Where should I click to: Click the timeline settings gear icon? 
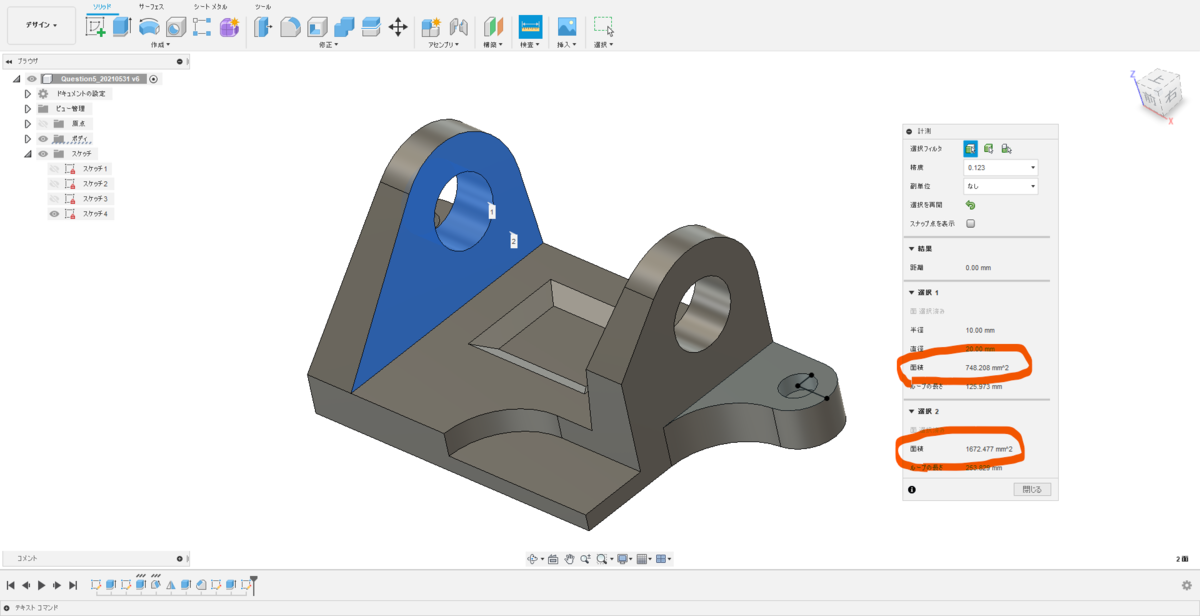pos(1187,585)
